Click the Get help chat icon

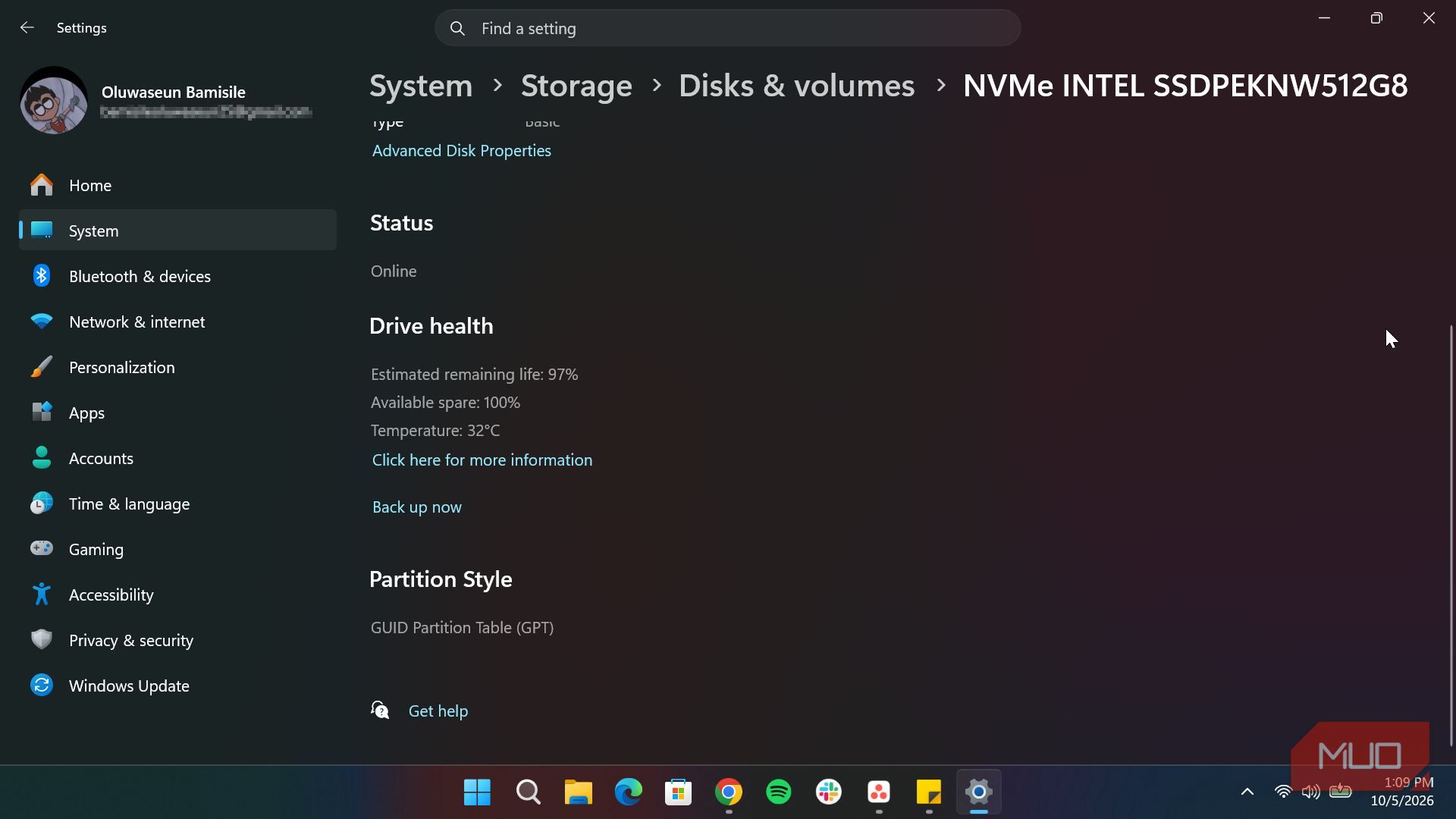click(x=380, y=711)
